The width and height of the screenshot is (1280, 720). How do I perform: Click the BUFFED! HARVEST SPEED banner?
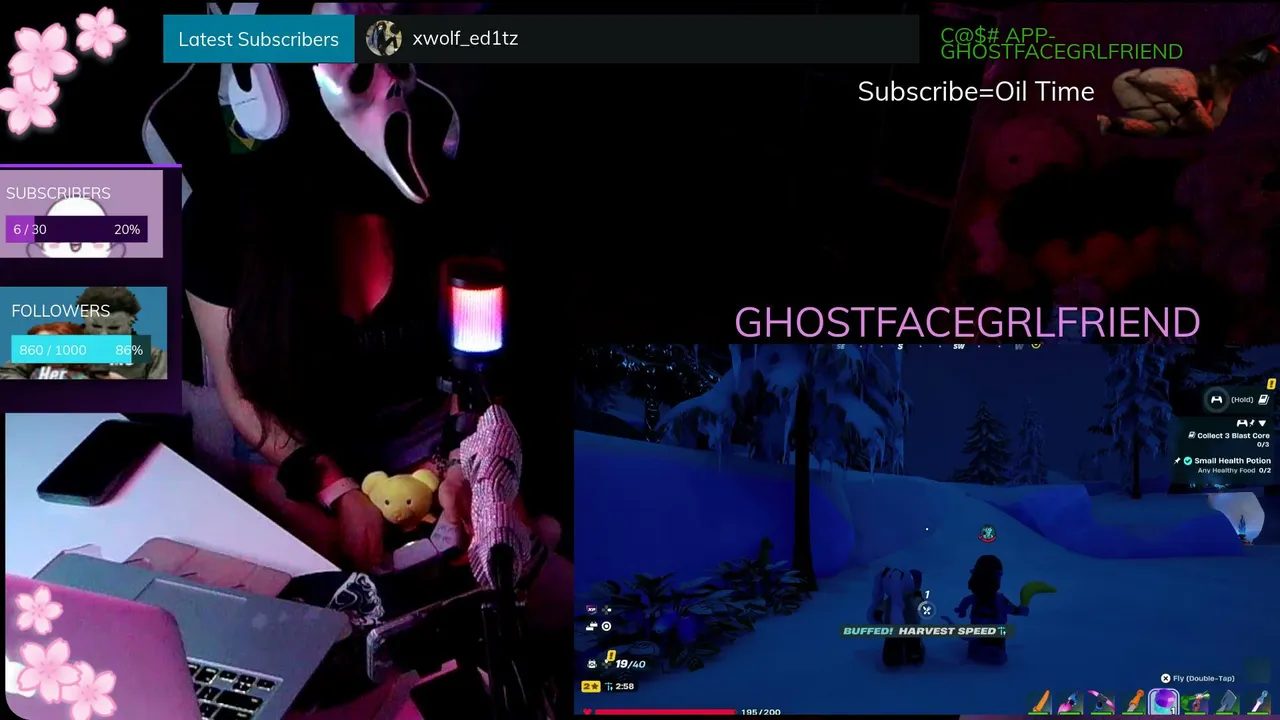coord(924,631)
